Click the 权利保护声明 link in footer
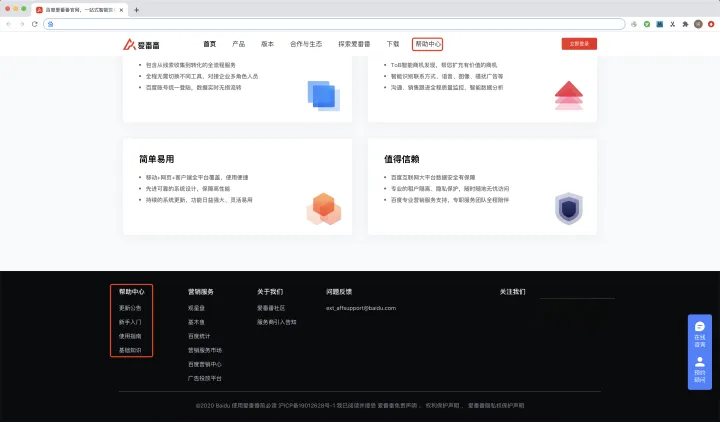Screen dimensions: 720x422 [x=442, y=405]
